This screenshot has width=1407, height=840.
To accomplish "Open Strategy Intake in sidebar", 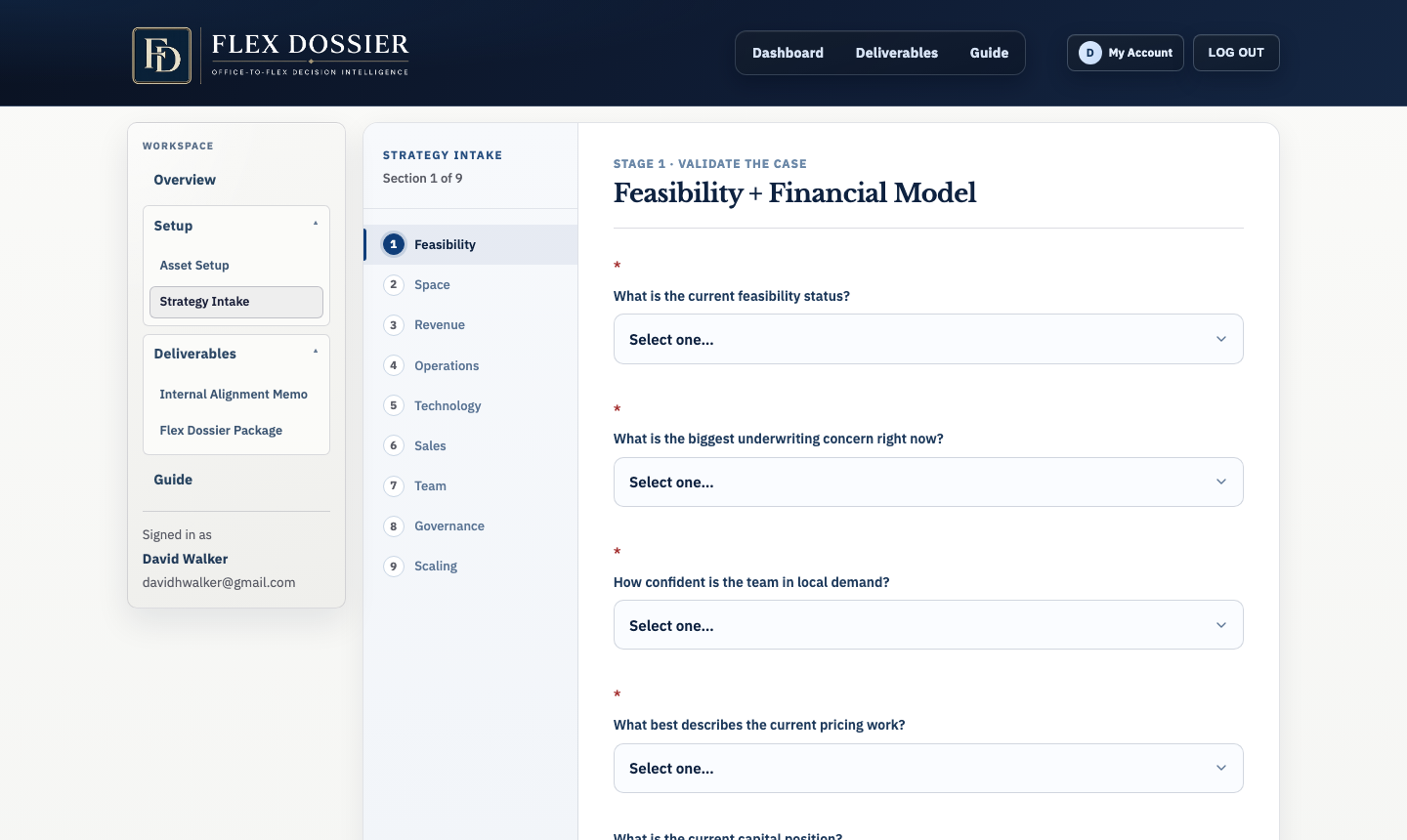I will [x=236, y=302].
